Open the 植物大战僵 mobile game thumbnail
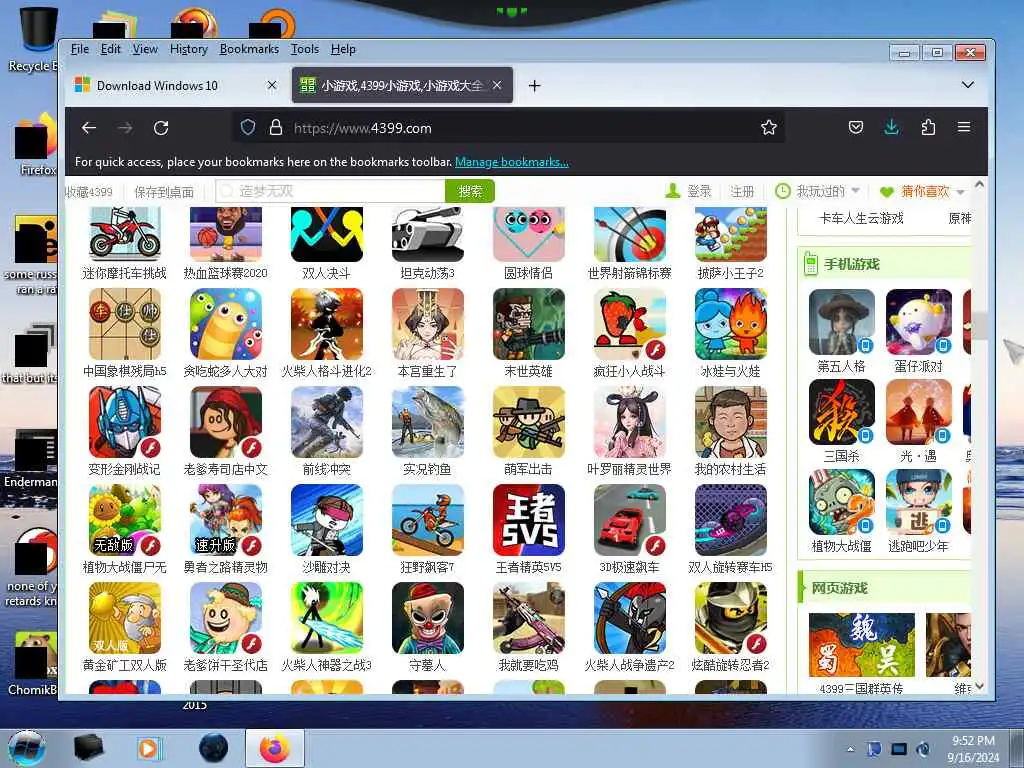1024x768 pixels. [x=842, y=502]
